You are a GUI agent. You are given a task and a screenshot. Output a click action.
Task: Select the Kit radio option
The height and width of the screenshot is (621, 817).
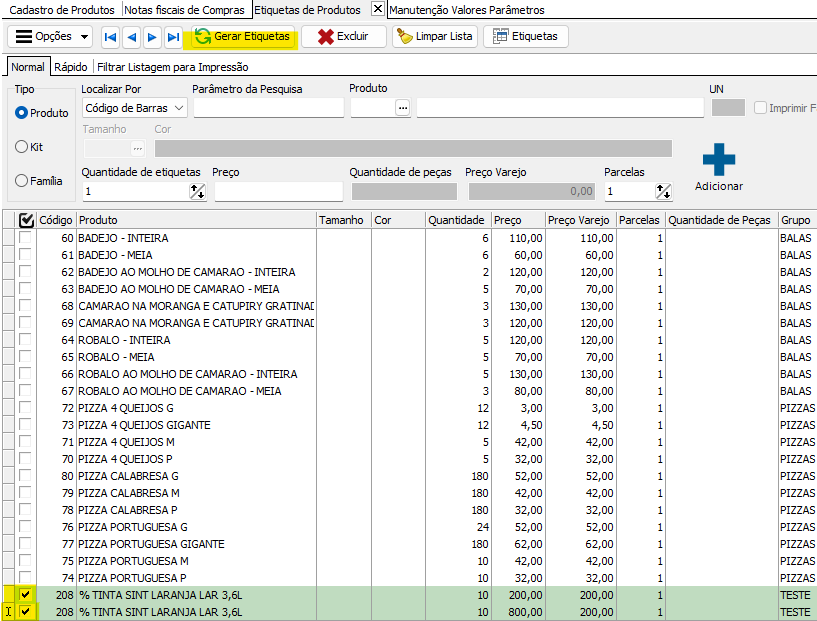click(x=22, y=147)
